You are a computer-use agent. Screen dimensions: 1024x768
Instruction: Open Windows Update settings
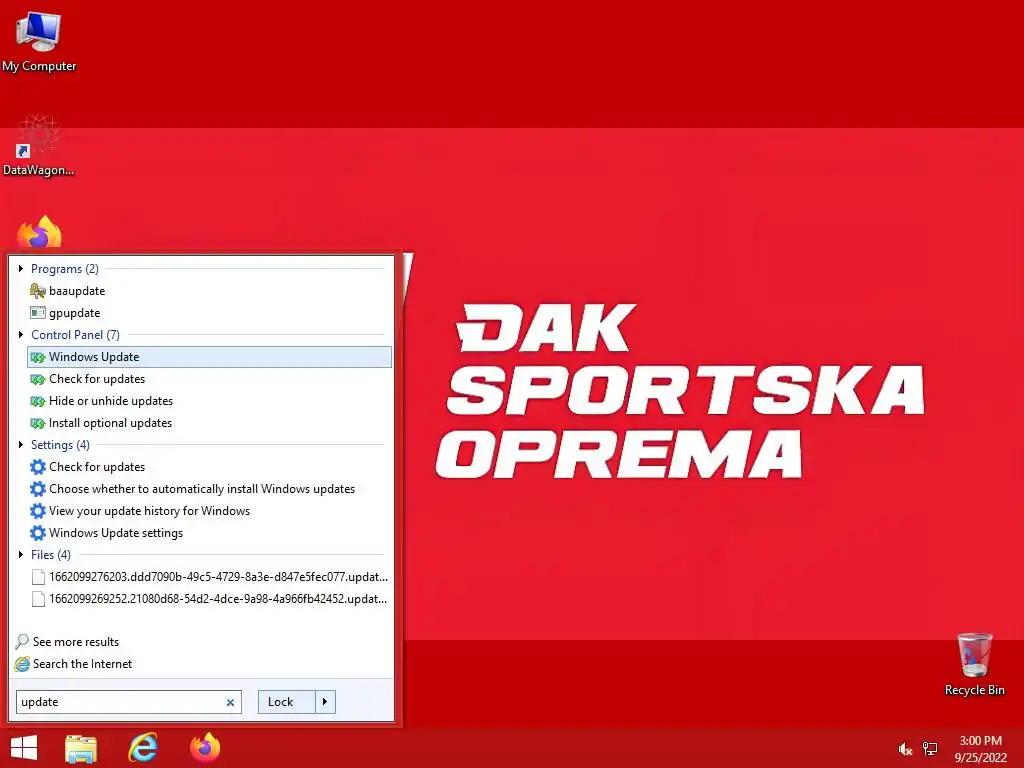click(209, 533)
